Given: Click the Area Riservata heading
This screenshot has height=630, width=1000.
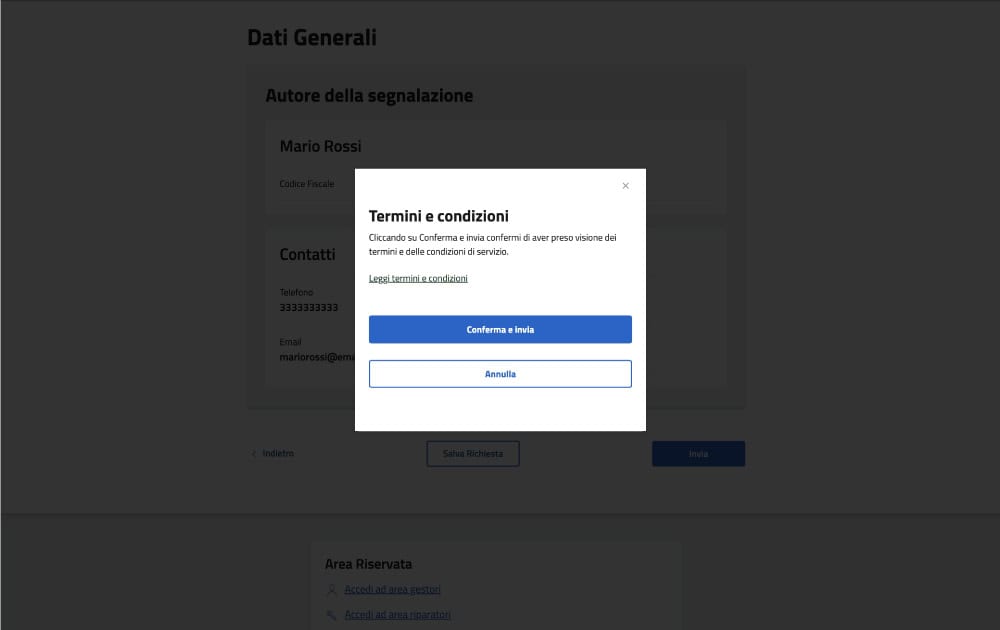Looking at the screenshot, I should (x=368, y=564).
